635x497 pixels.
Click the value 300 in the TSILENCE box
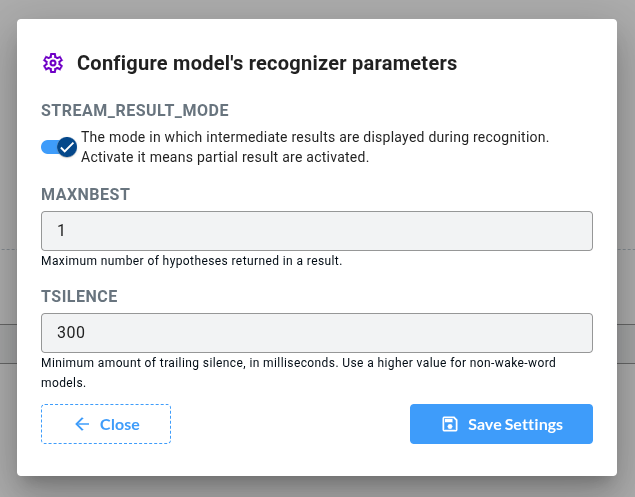pos(71,333)
